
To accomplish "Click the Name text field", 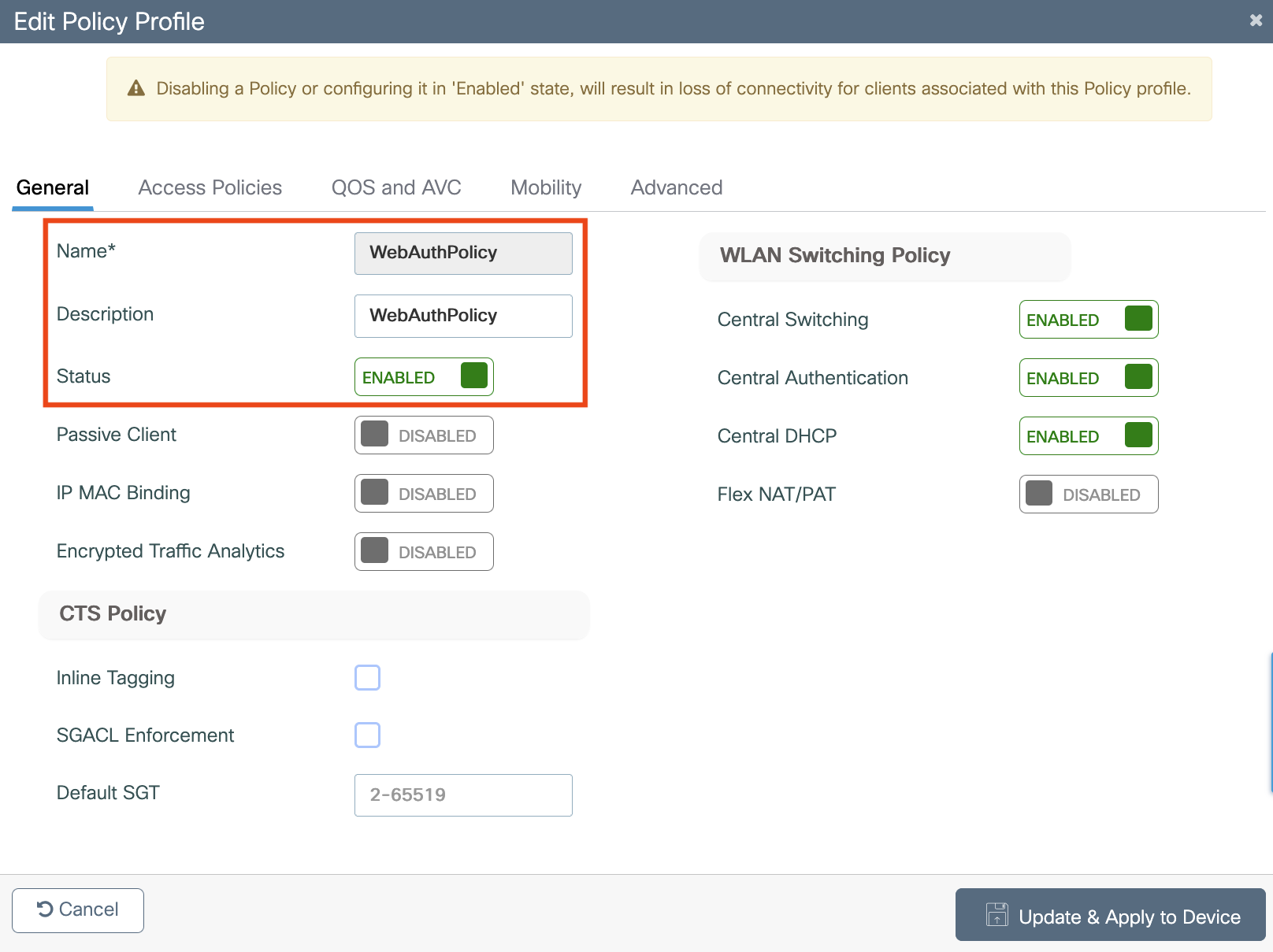I will point(463,253).
